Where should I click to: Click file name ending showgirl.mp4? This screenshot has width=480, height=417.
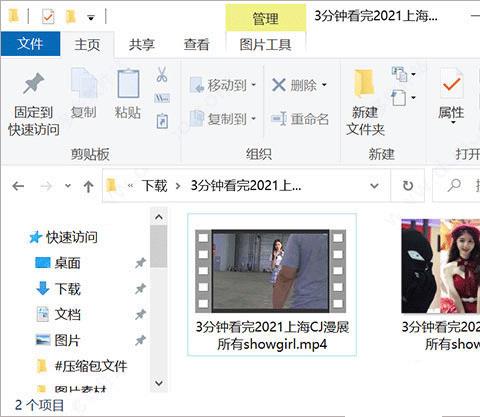(272, 336)
